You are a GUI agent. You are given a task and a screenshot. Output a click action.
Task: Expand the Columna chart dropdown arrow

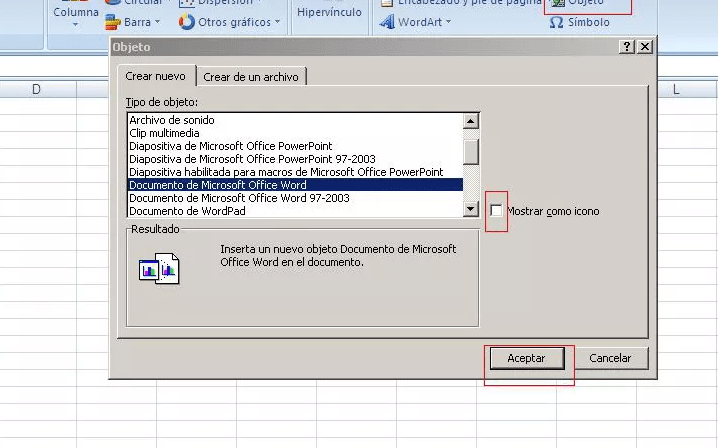[x=75, y=25]
